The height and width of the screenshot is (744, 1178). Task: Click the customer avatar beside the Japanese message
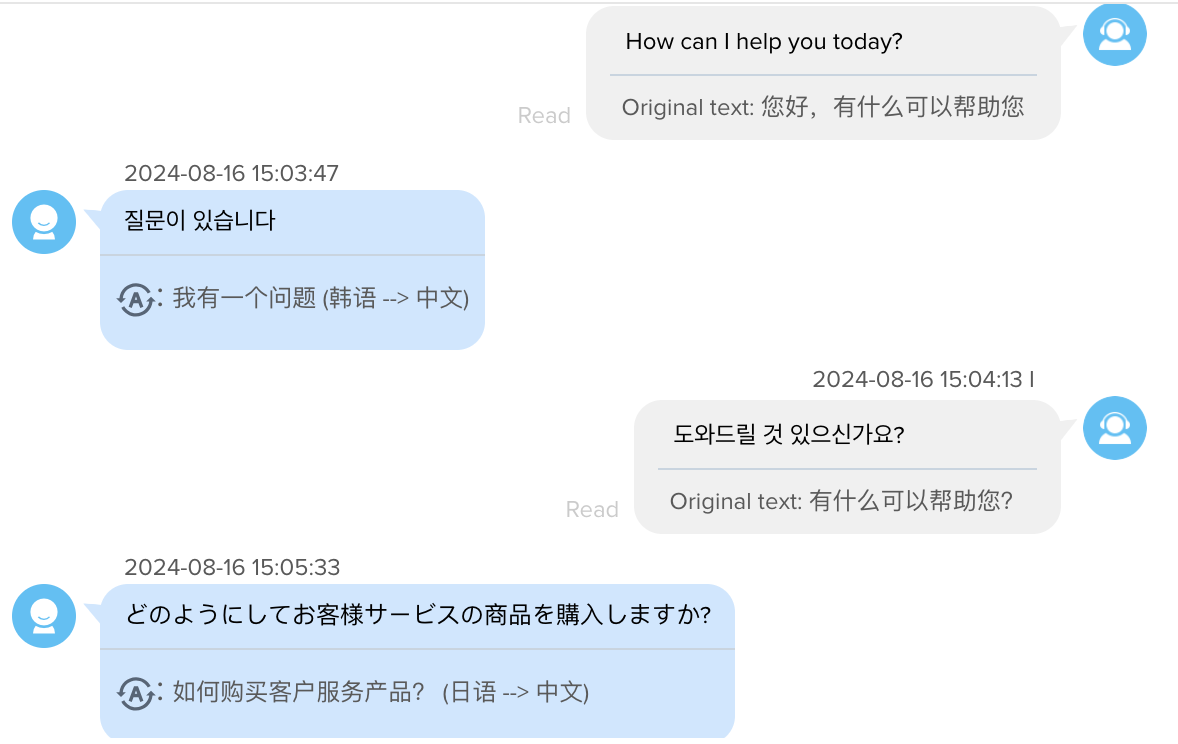click(x=44, y=615)
